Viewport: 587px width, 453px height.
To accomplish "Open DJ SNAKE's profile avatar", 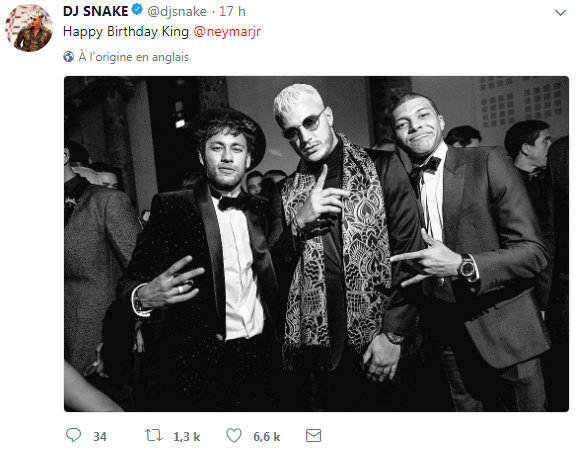I will 29,28.
